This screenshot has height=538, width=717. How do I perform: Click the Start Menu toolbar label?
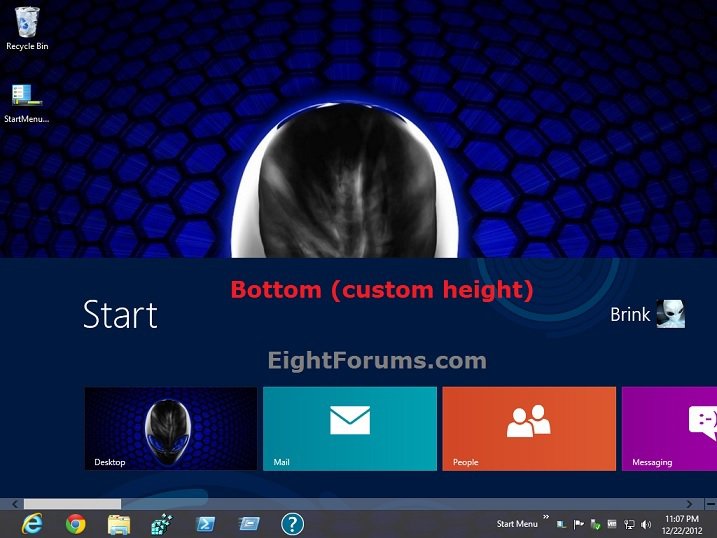pyautogui.click(x=517, y=524)
